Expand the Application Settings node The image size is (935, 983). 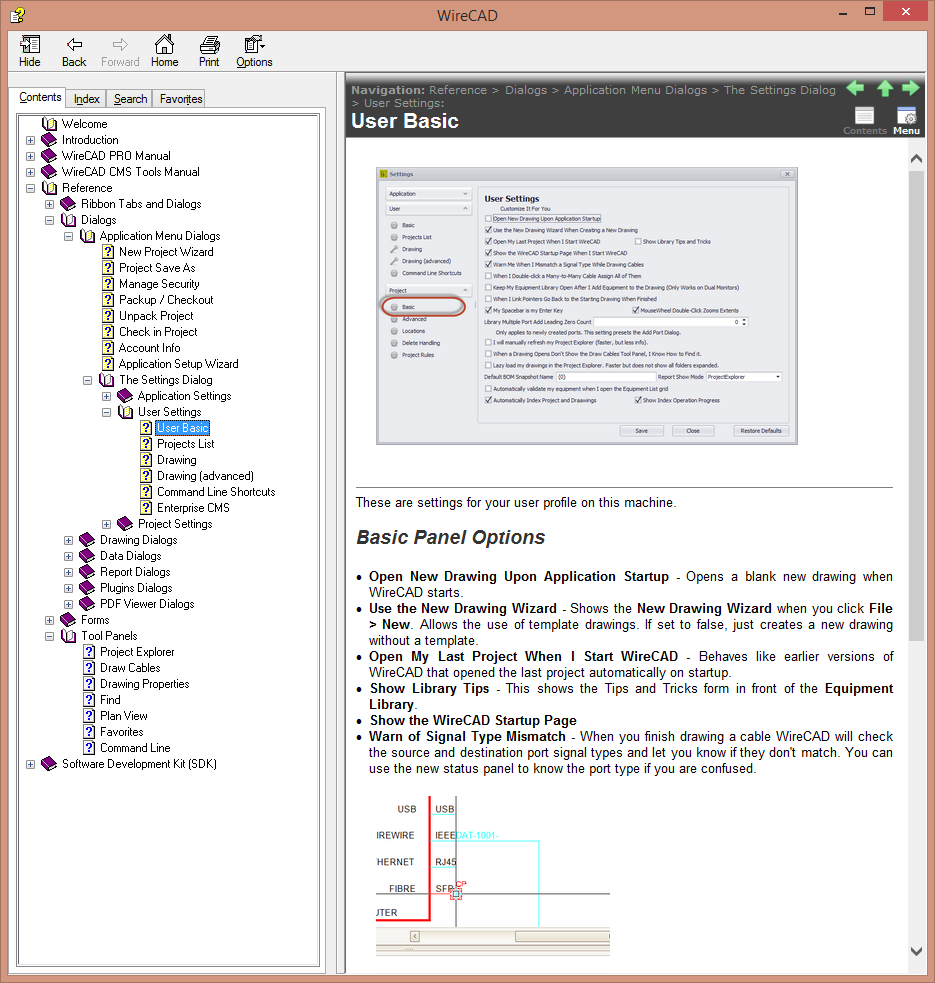(x=107, y=396)
